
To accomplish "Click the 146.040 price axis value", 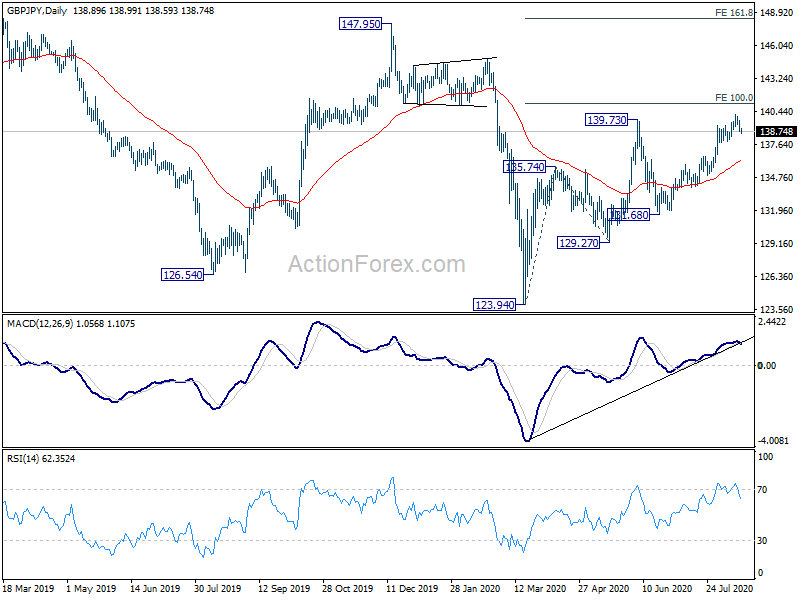I will [776, 45].
